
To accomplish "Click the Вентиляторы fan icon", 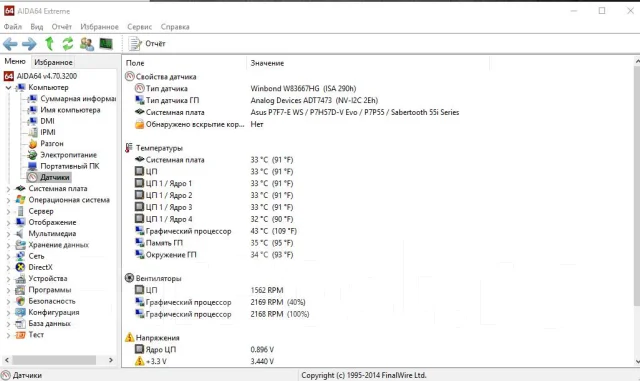I will [x=129, y=278].
